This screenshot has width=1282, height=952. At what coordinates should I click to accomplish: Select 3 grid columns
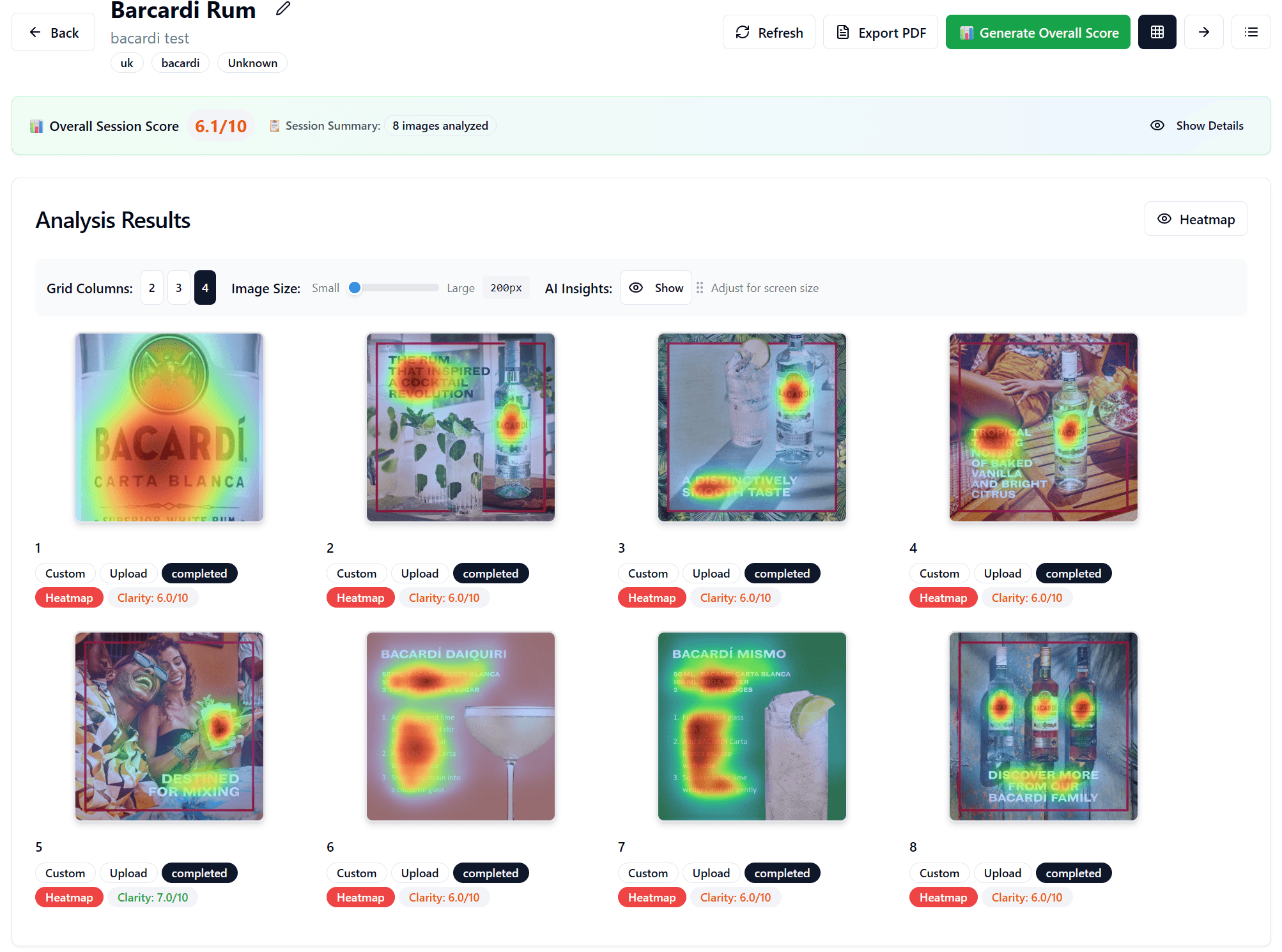pos(178,288)
